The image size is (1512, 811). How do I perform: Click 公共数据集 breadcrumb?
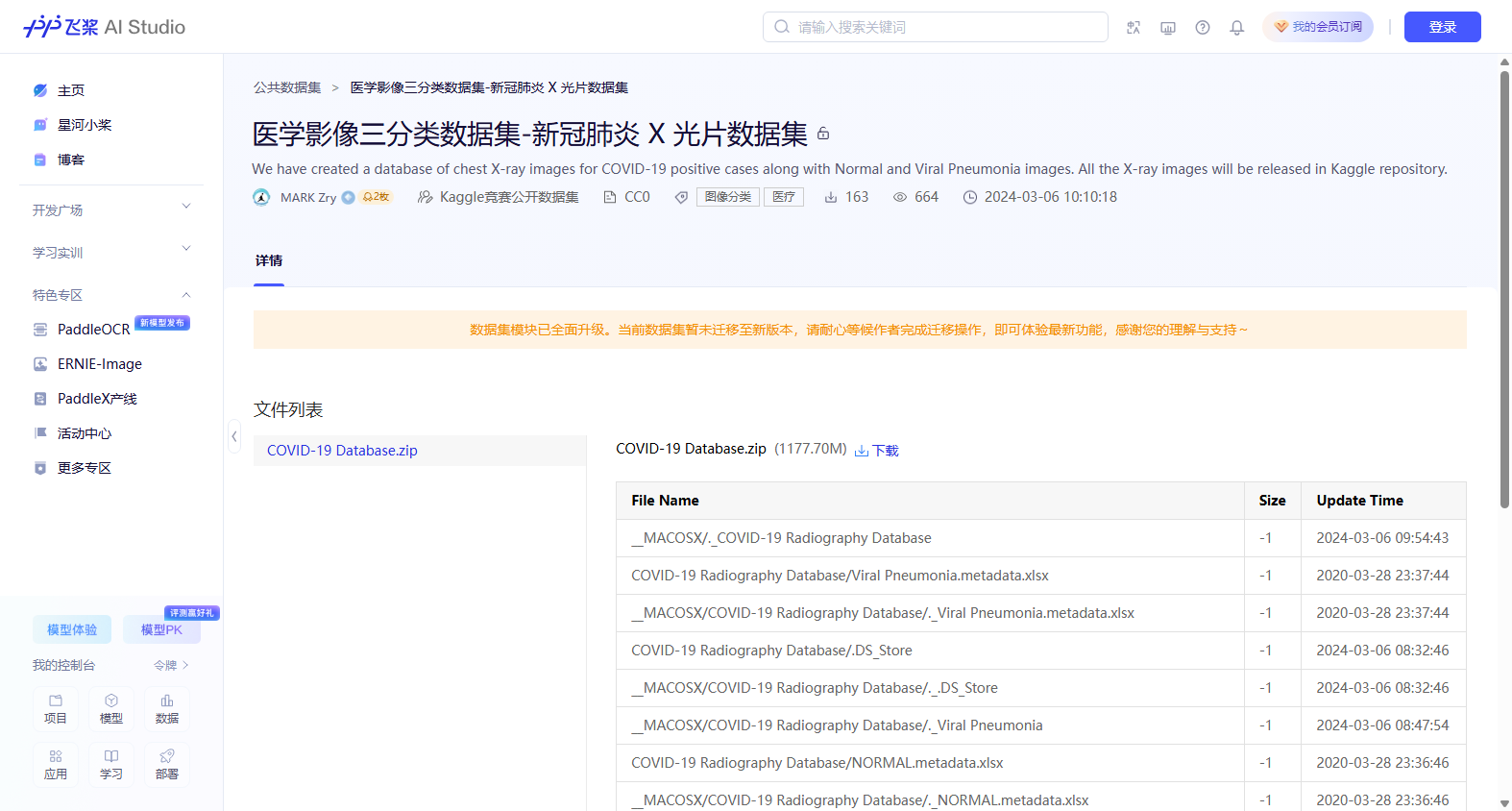[287, 87]
